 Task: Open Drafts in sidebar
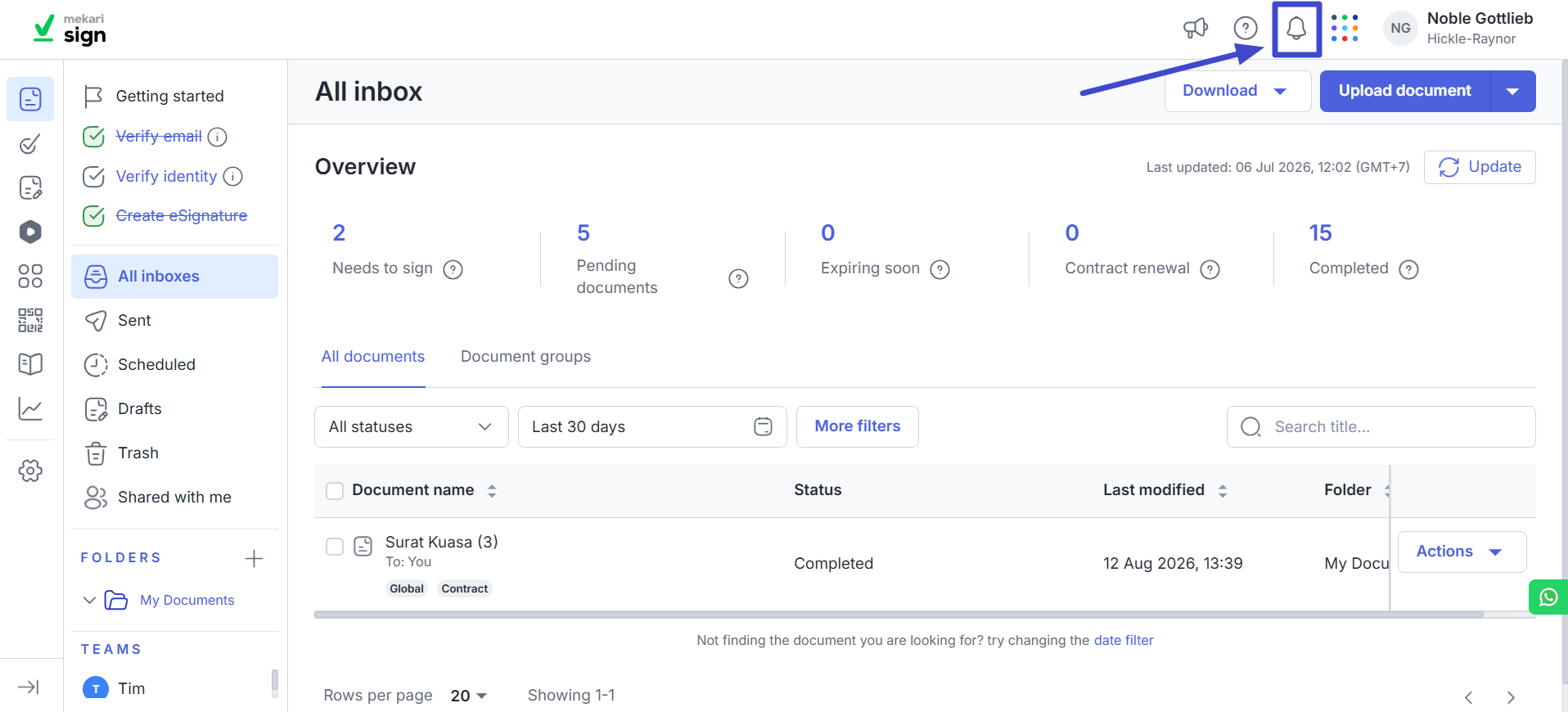(x=174, y=409)
